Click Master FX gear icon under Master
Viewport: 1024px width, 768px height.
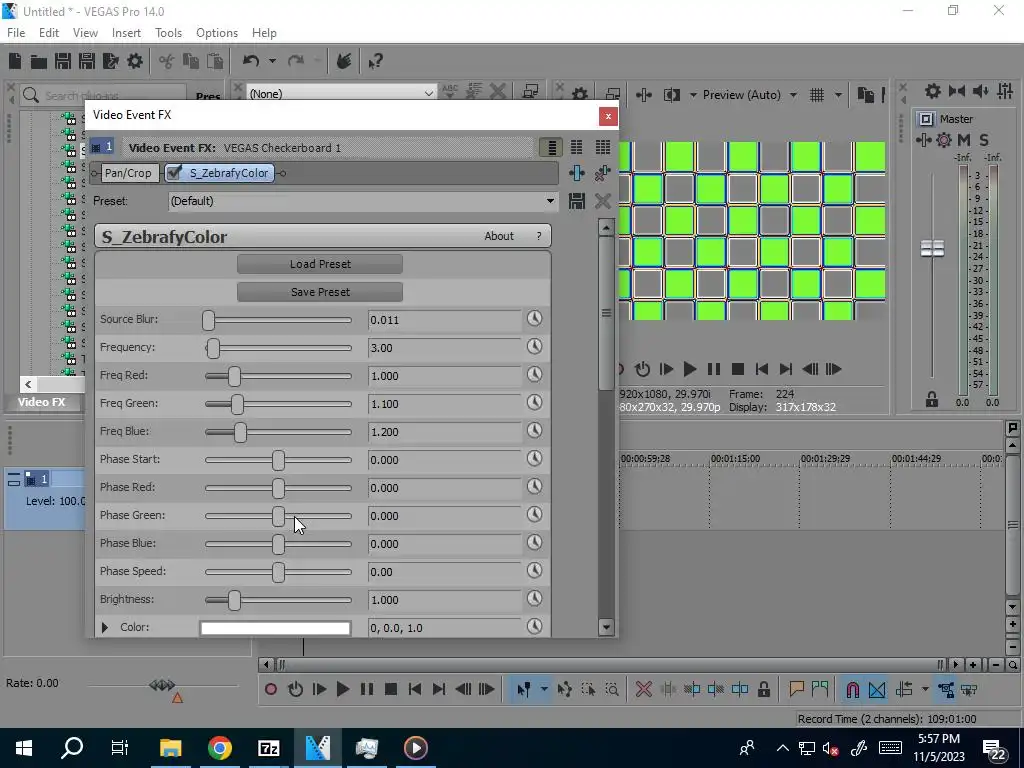(944, 140)
